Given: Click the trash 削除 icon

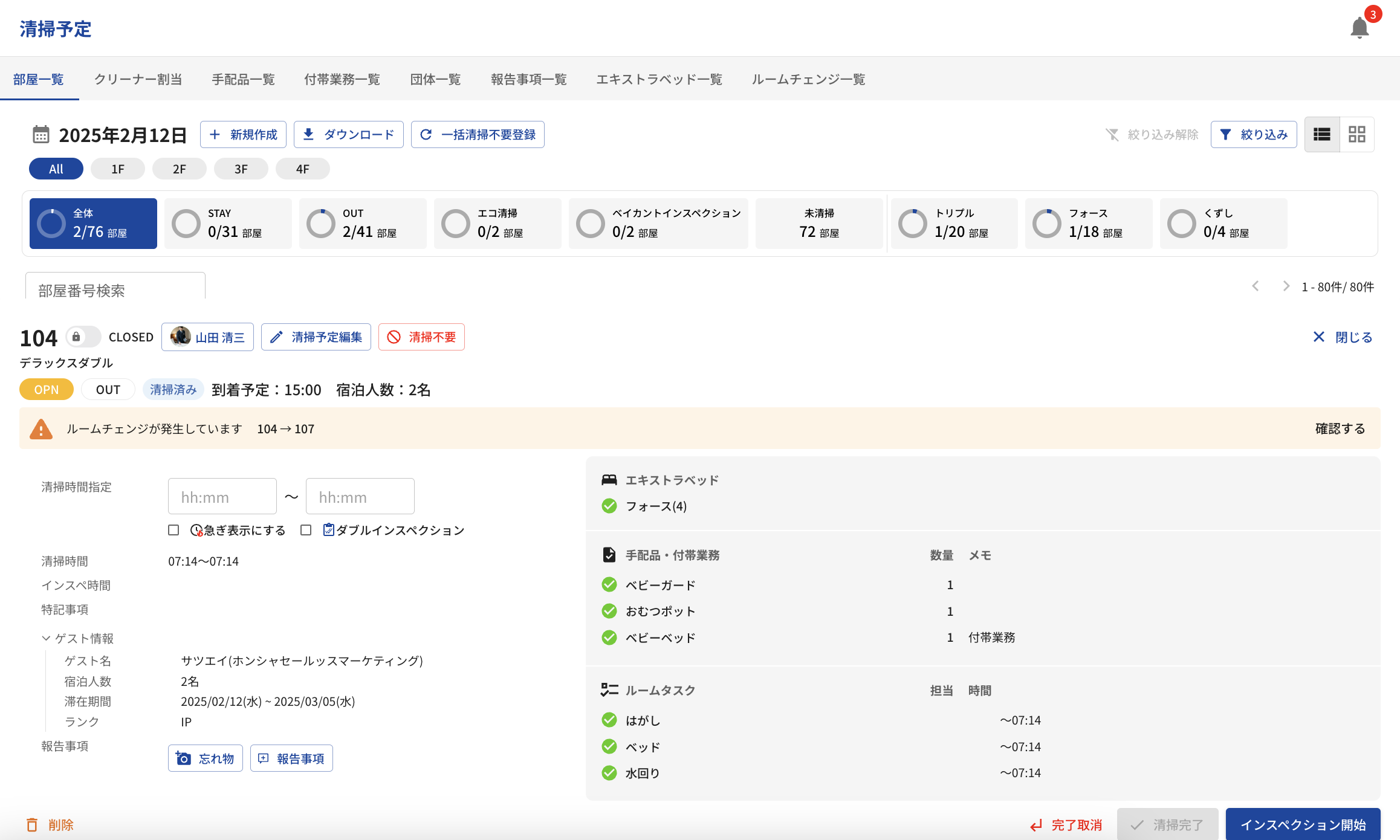Looking at the screenshot, I should tap(32, 825).
